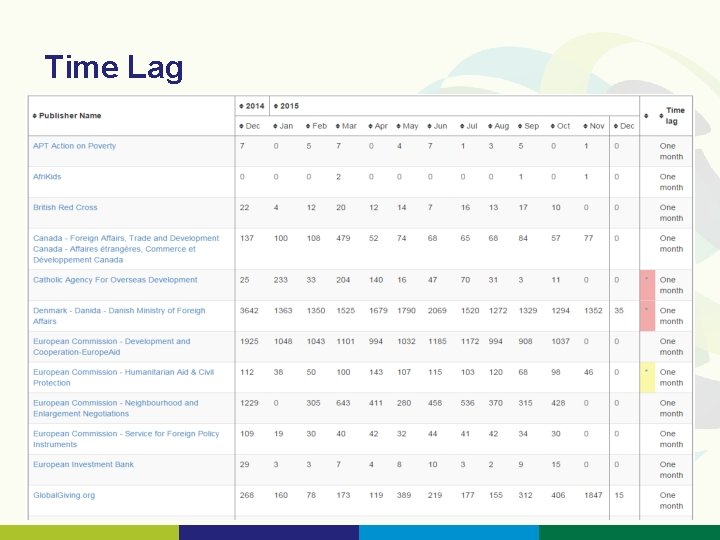Click One month lag for GlobalGiving.org
This screenshot has width=720, height=540.
coord(671,501)
